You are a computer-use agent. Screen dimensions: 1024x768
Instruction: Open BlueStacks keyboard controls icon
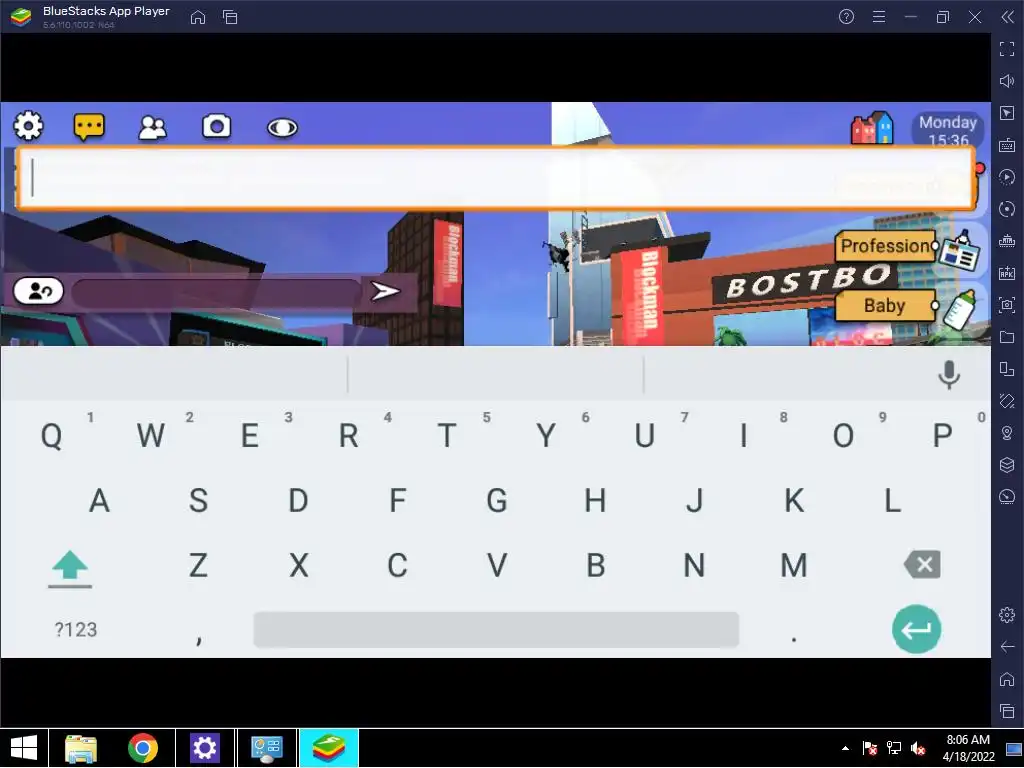click(x=1007, y=145)
